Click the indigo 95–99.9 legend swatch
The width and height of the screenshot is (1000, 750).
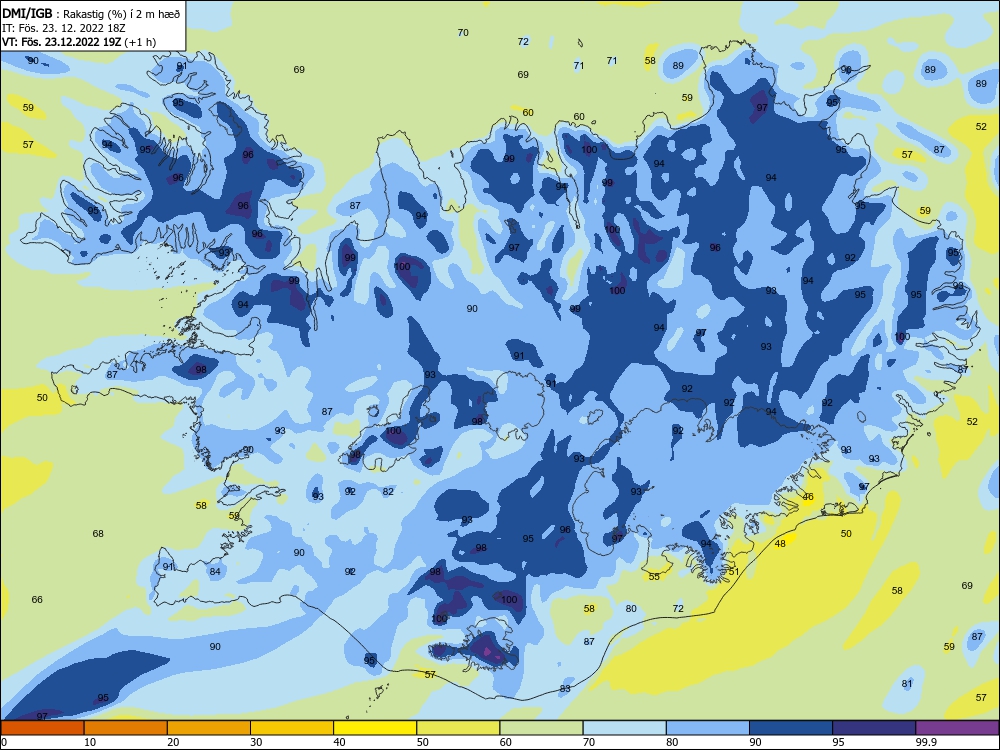[874, 728]
